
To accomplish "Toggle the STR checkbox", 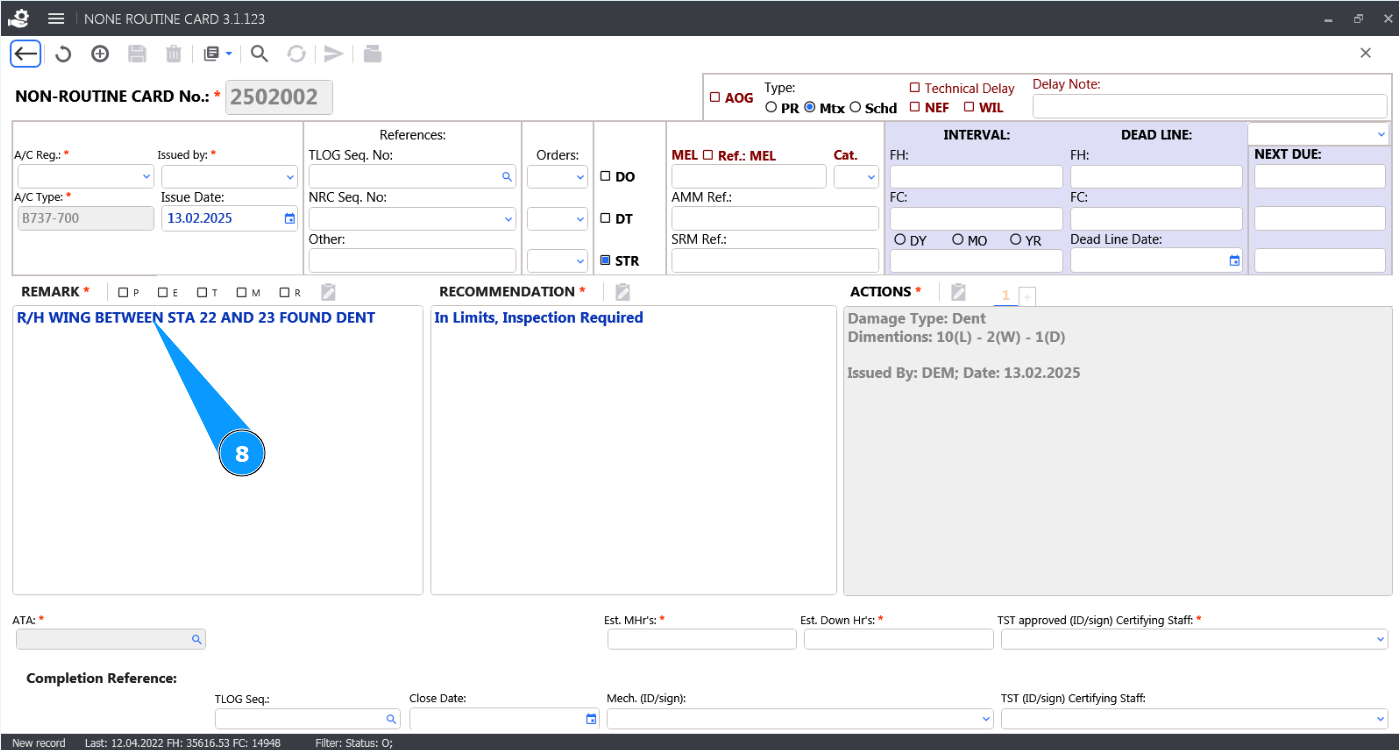I will pos(605,261).
